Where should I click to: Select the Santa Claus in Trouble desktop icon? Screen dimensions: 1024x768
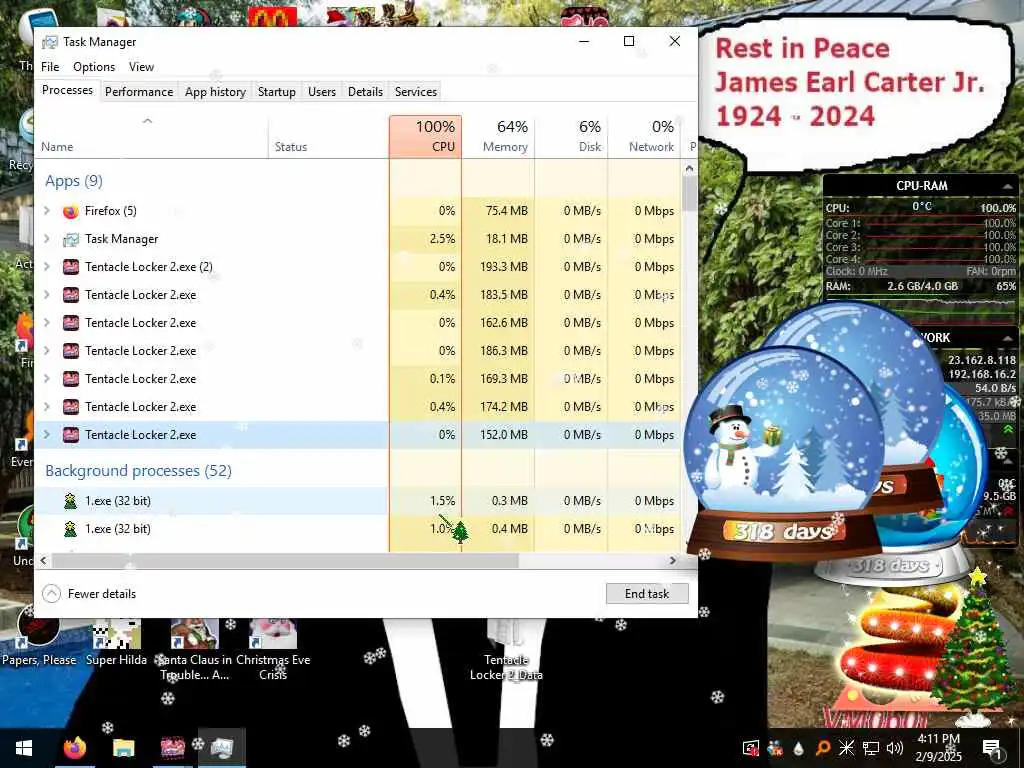195,649
